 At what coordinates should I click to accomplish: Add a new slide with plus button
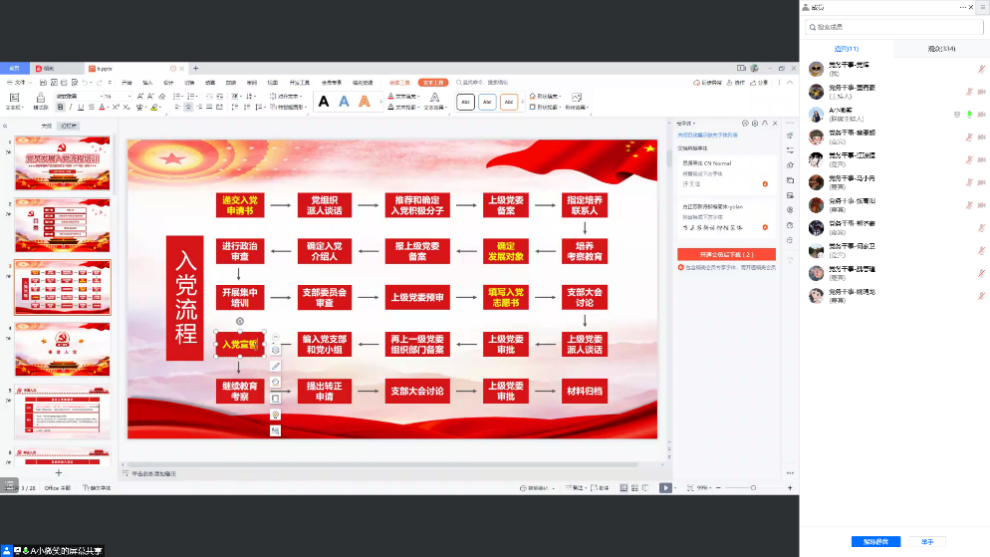click(59, 472)
